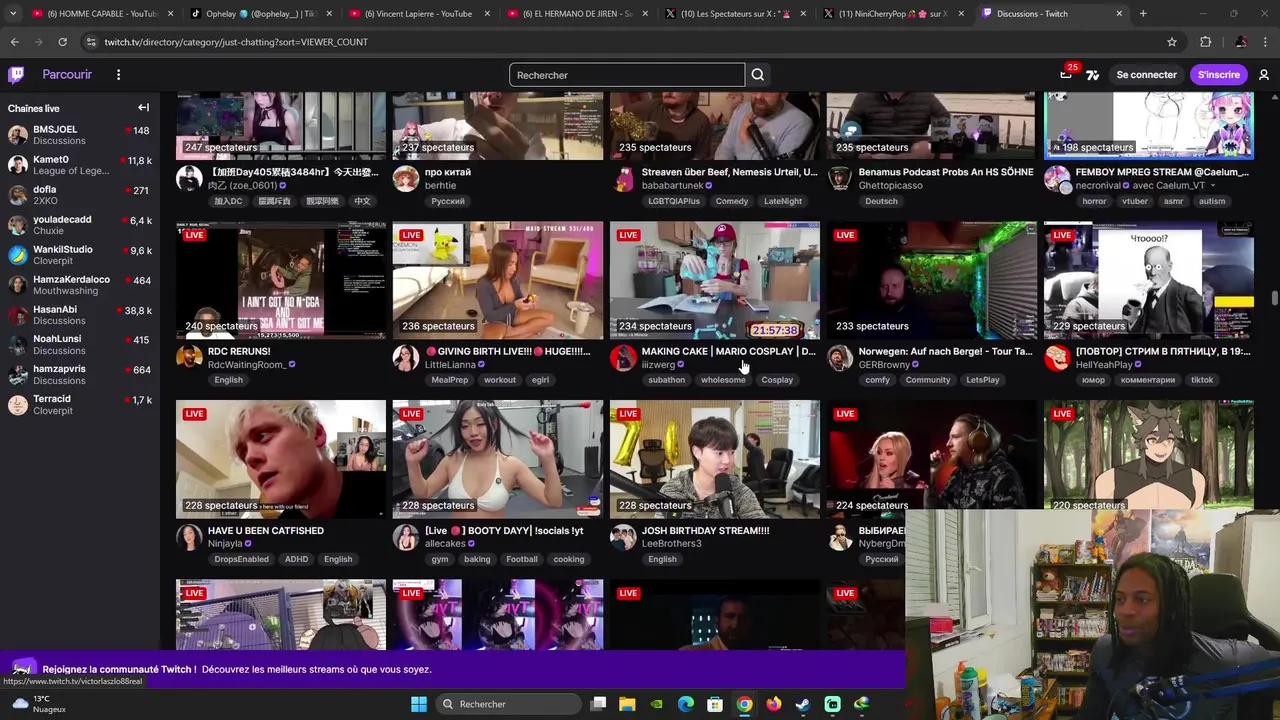Click the 7TV extension icon in Twitch header
Screen dimensions: 1280x720
click(1092, 75)
